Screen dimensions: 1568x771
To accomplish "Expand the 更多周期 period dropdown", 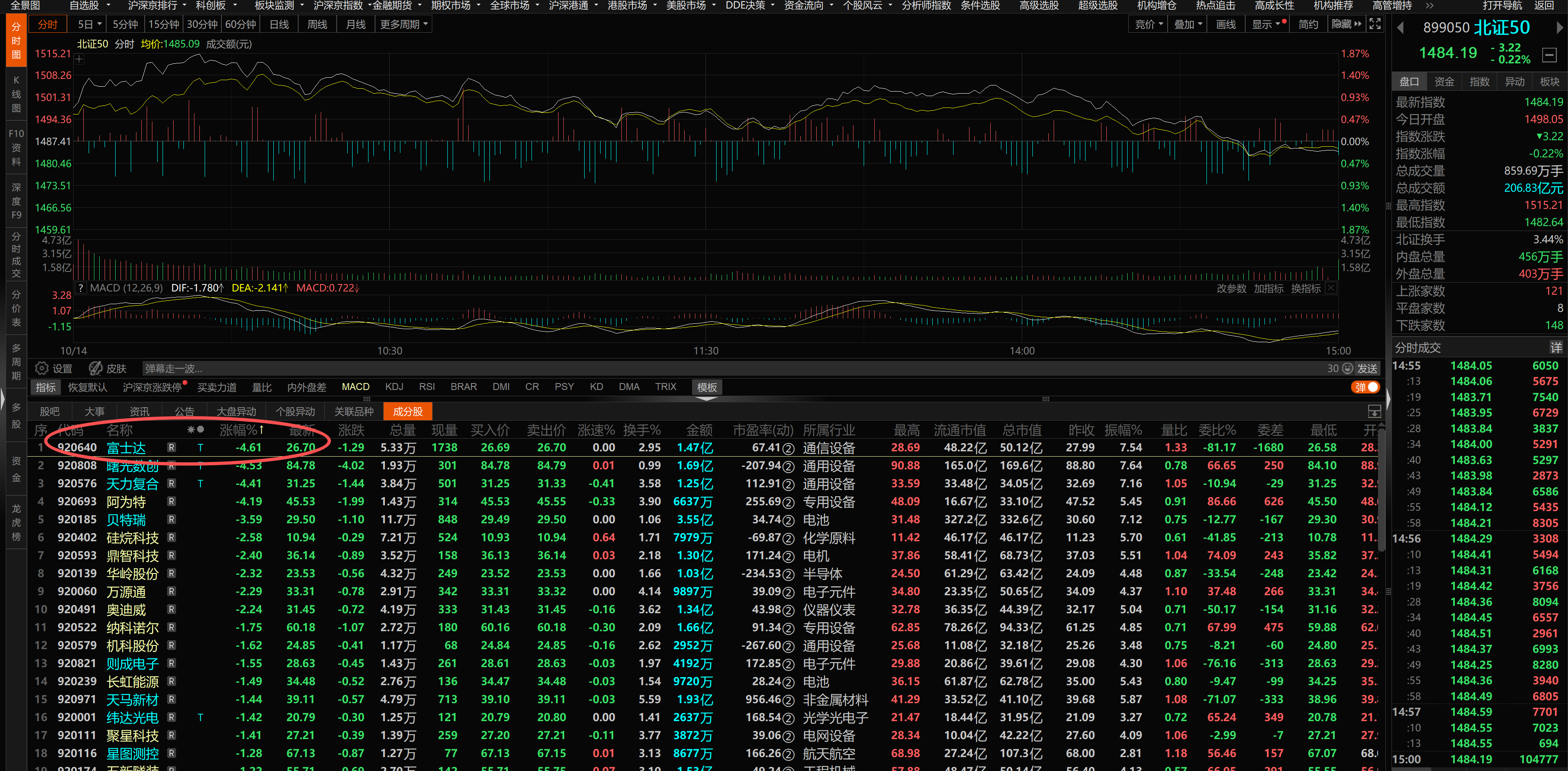I will tap(404, 25).
